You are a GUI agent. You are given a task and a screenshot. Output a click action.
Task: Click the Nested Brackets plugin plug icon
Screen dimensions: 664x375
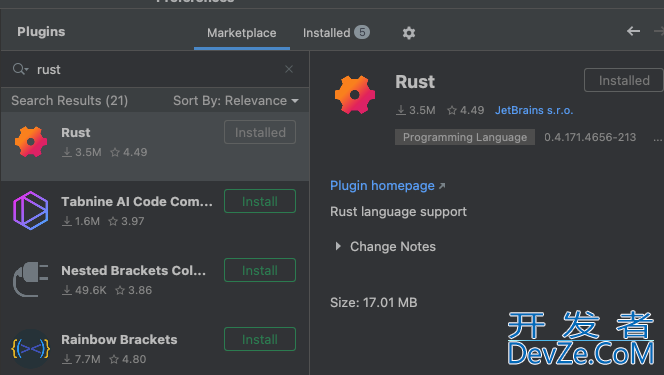[x=30, y=279]
